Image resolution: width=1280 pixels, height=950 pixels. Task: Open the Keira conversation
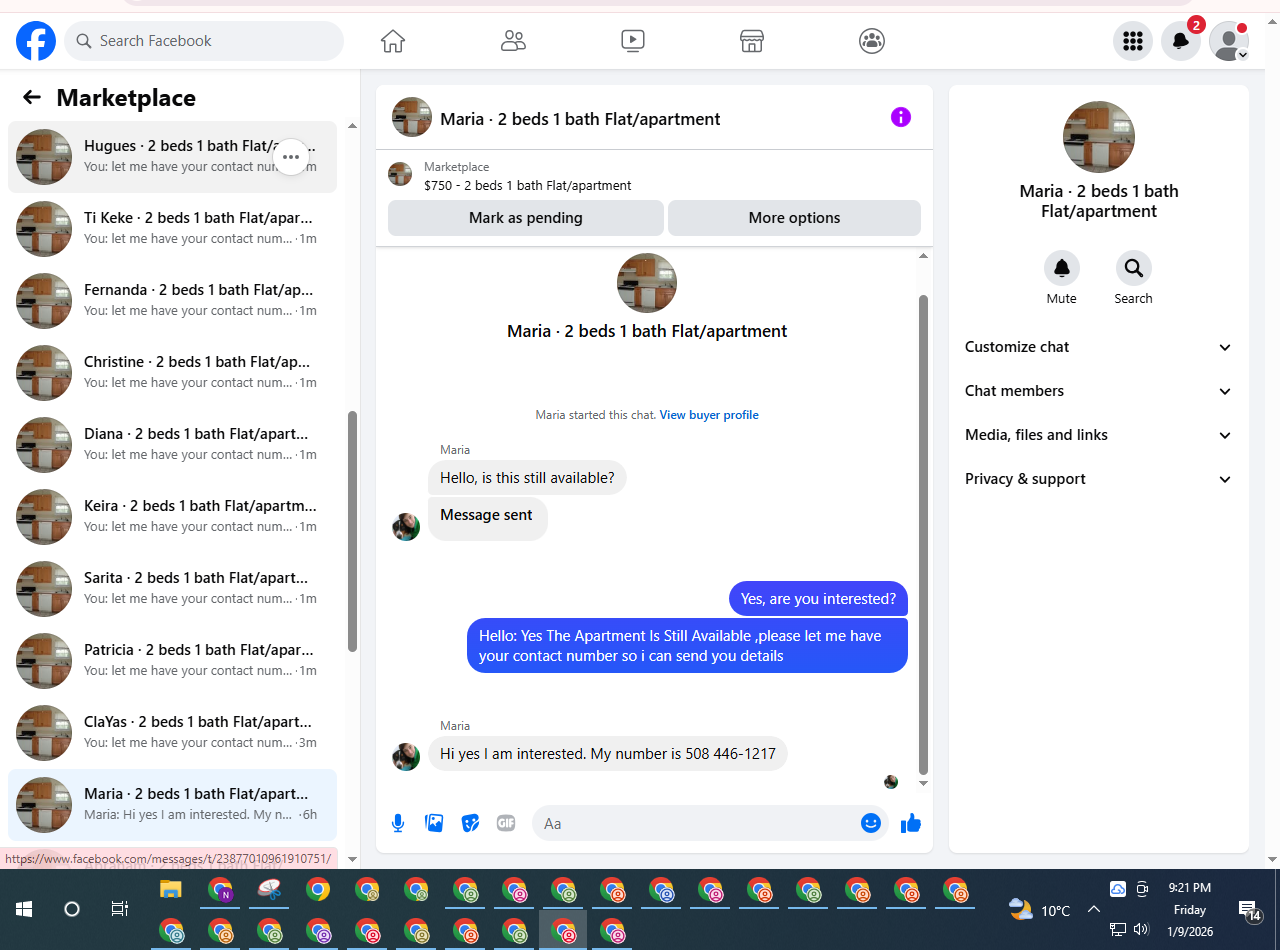(x=172, y=517)
